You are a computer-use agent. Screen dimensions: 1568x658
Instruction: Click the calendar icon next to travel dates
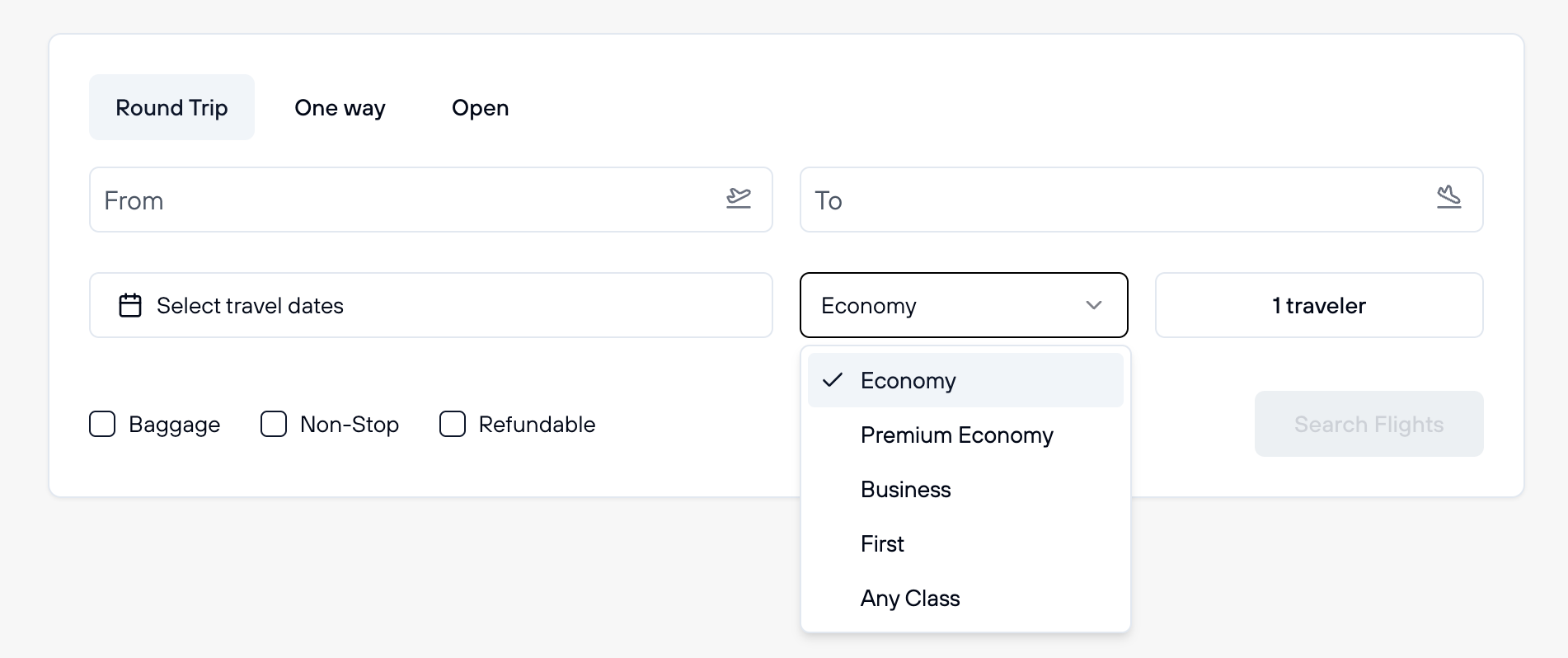pos(129,305)
